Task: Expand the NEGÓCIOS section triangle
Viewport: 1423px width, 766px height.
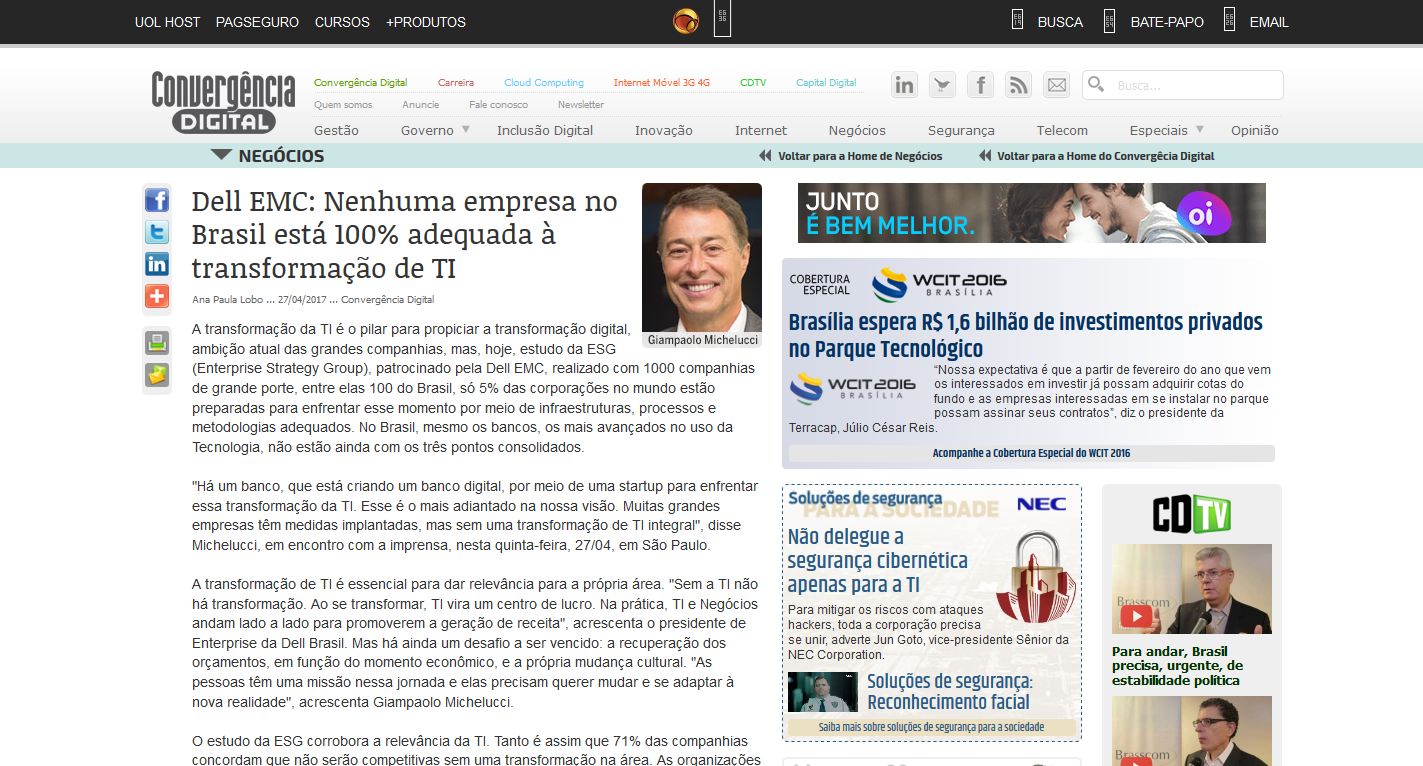Action: point(221,155)
